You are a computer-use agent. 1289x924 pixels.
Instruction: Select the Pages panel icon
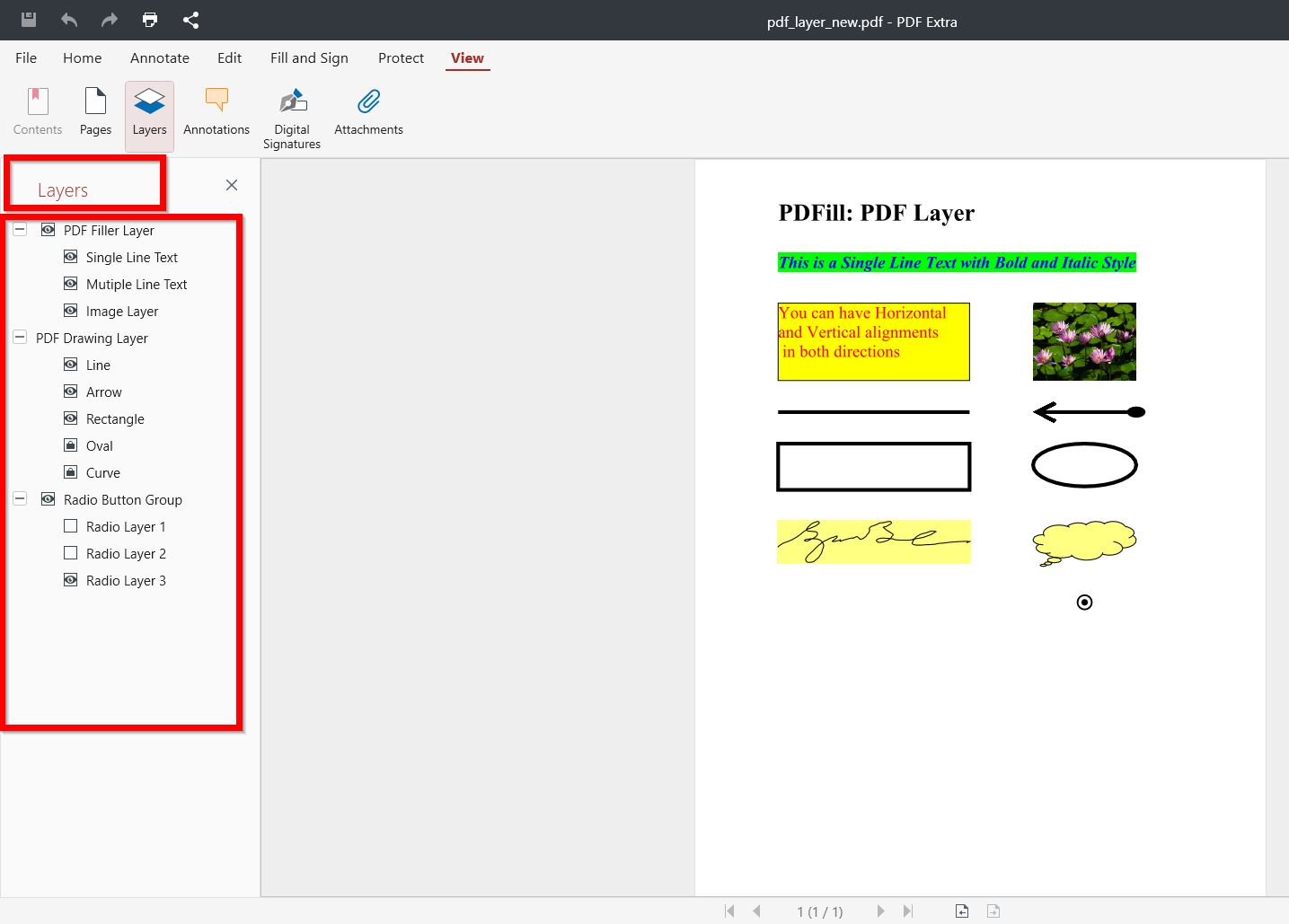[94, 112]
